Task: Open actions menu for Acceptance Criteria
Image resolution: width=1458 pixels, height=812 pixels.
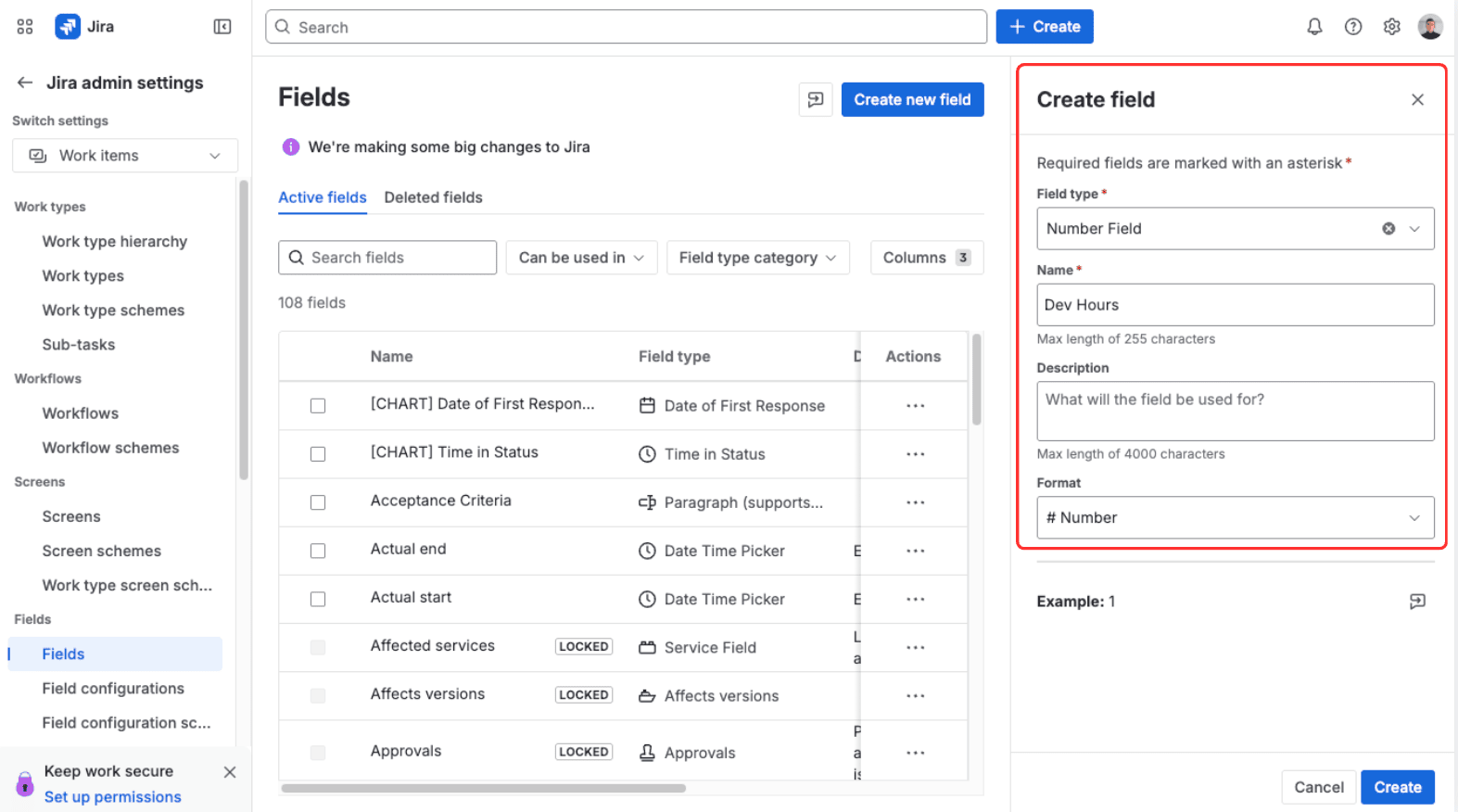Action: coord(916,502)
